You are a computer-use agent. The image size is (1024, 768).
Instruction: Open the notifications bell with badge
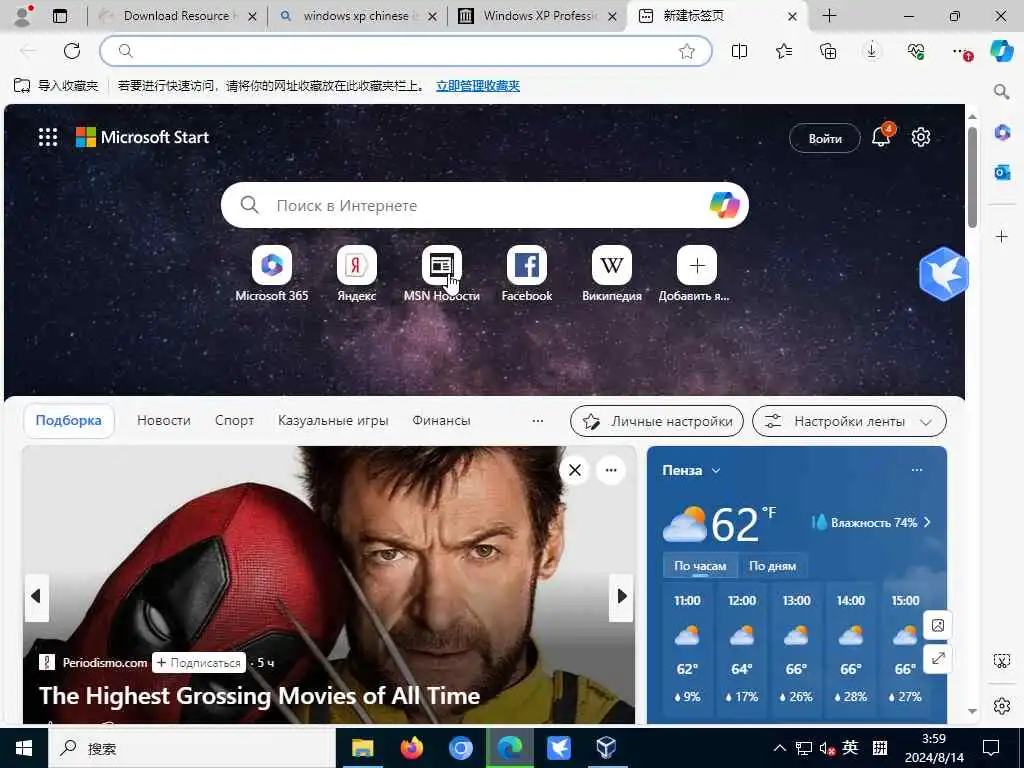tap(881, 136)
